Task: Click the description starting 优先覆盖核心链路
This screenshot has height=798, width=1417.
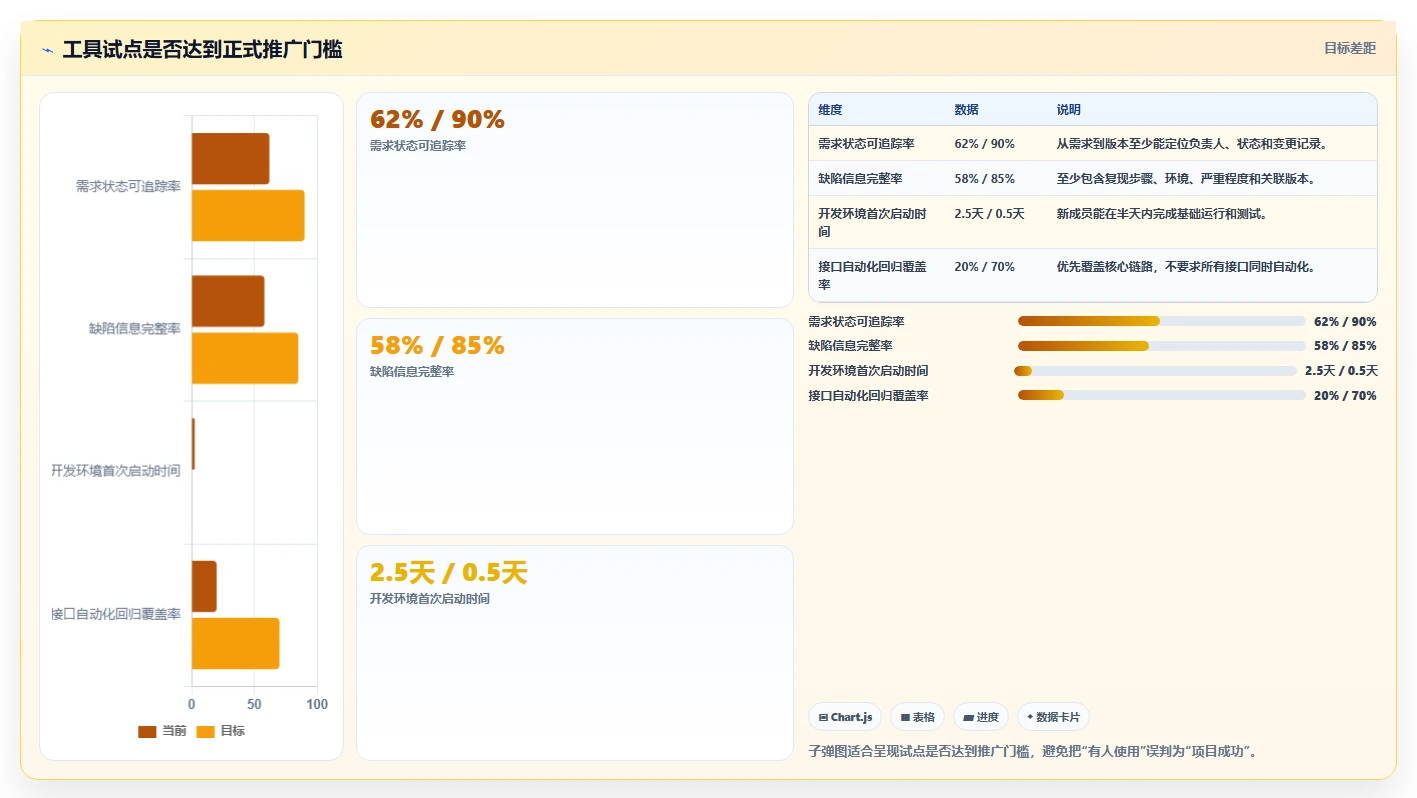Action: (x=1186, y=267)
